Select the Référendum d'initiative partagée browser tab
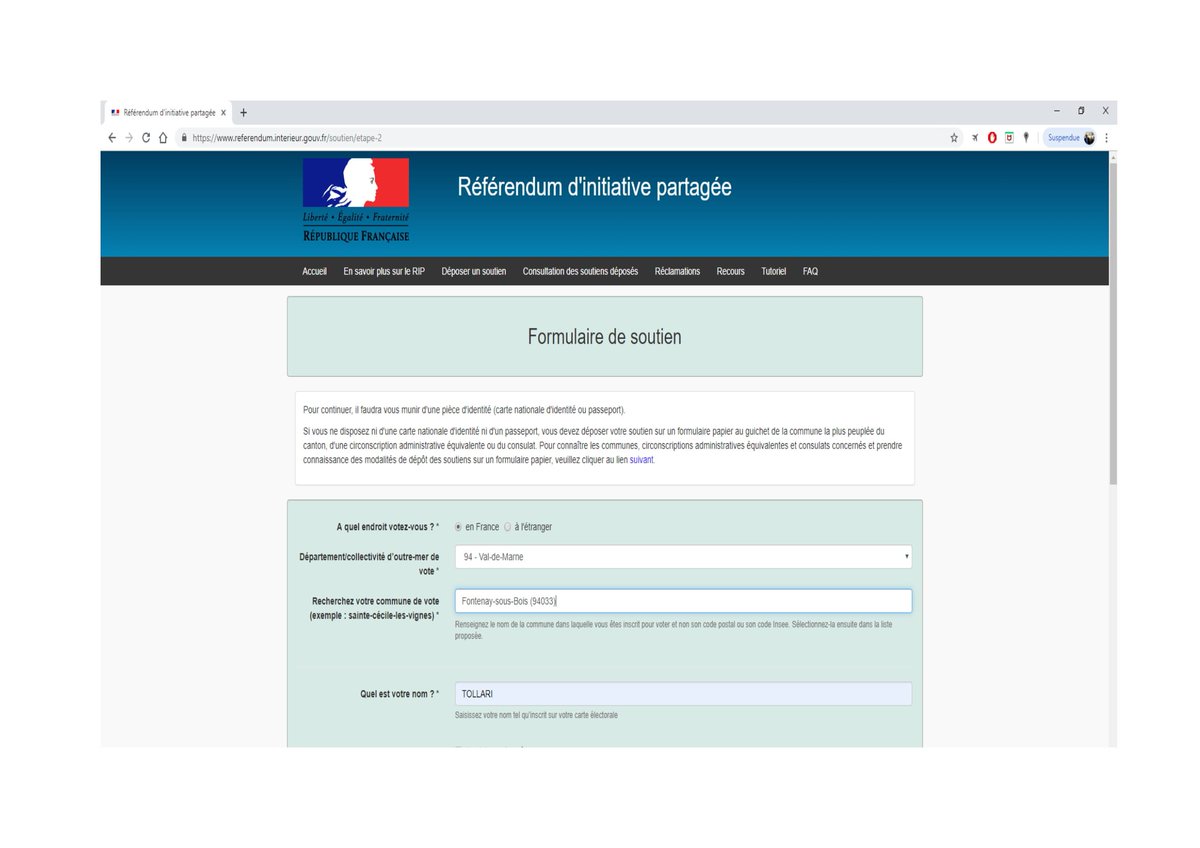 coord(166,113)
